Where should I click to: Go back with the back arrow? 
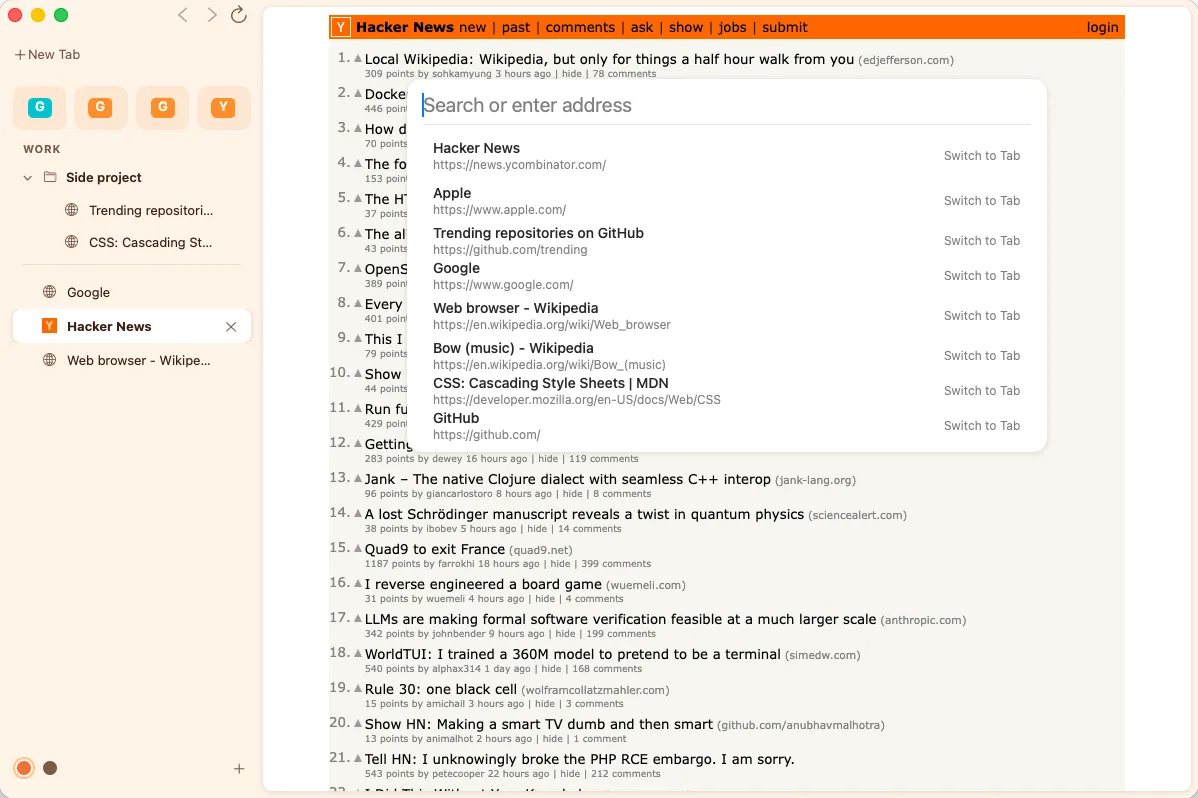click(x=183, y=15)
